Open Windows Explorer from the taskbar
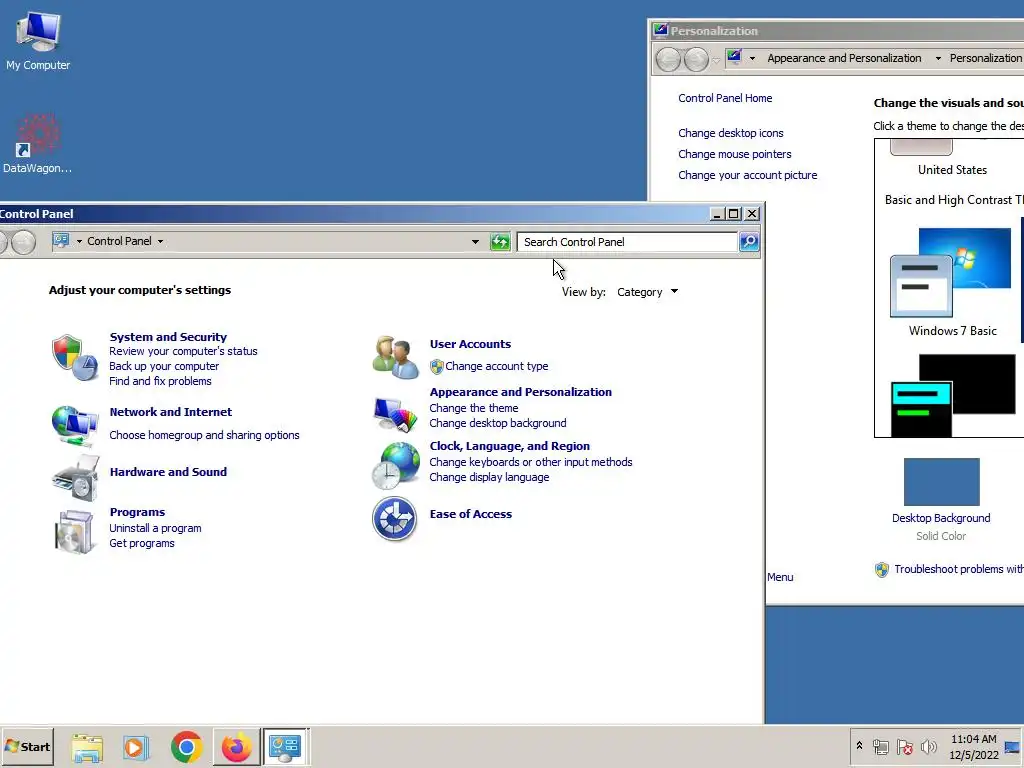This screenshot has width=1024, height=768. click(x=87, y=747)
